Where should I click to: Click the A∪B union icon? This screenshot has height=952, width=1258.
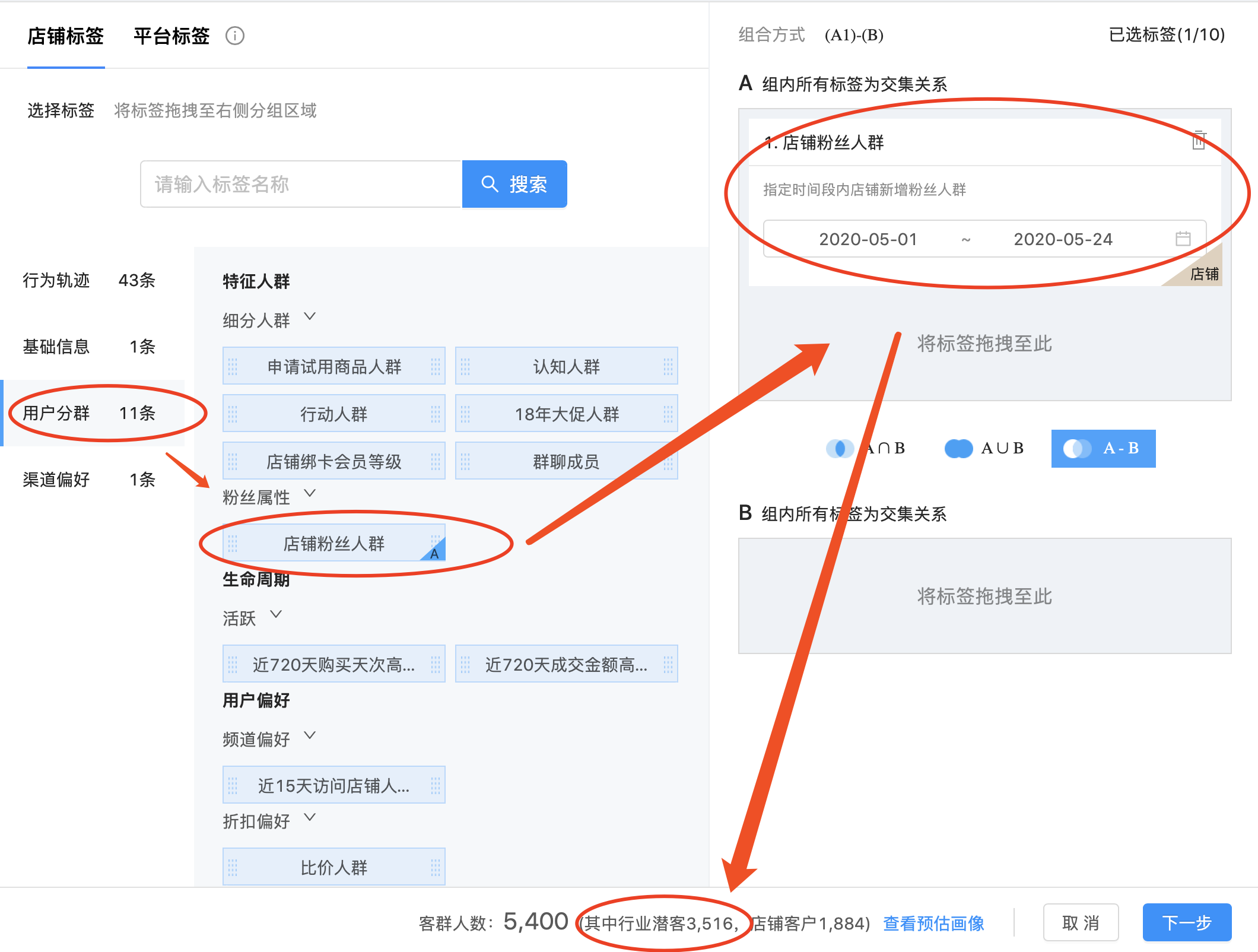coord(958,448)
